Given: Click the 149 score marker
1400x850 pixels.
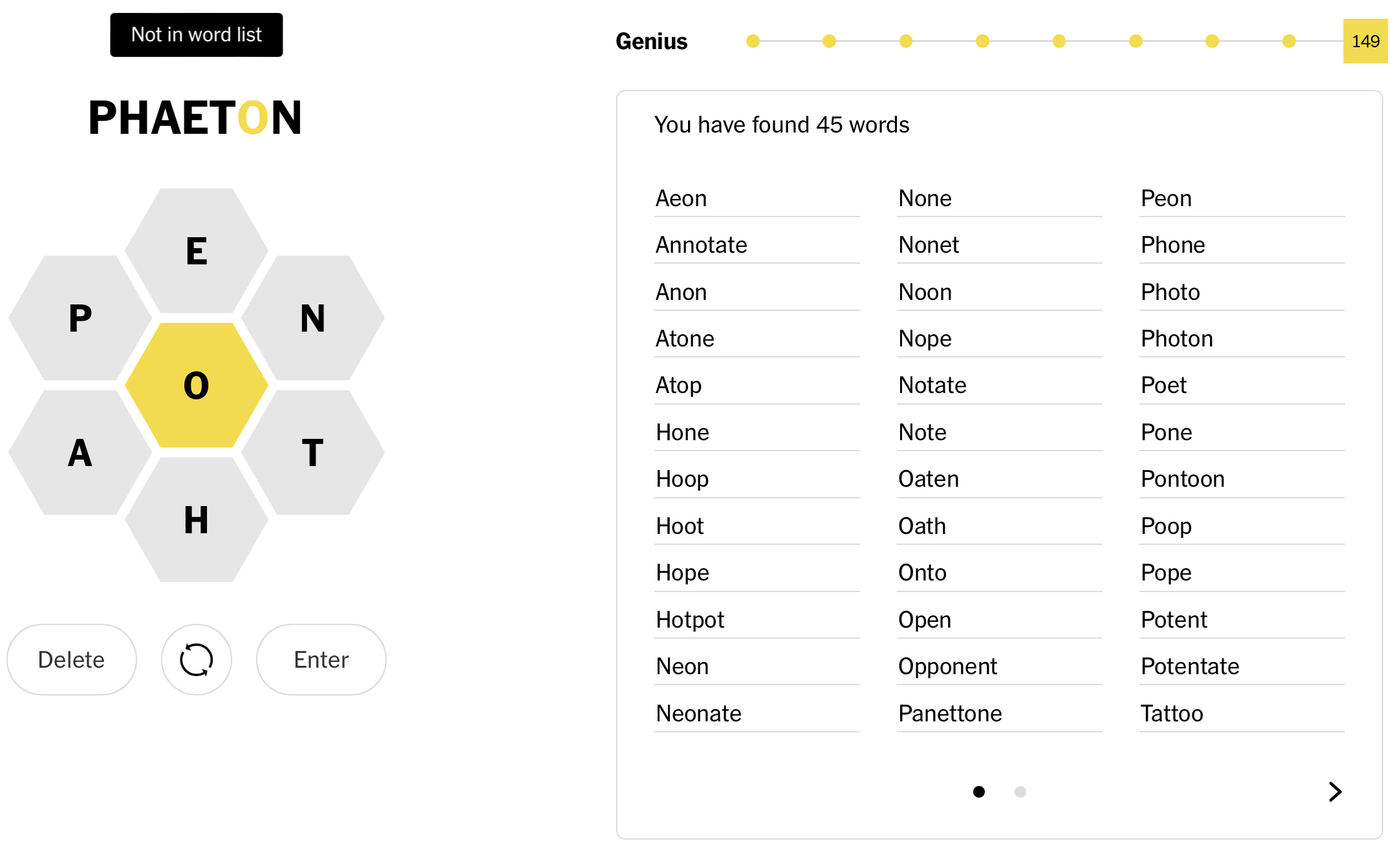Looking at the screenshot, I should tap(1366, 41).
